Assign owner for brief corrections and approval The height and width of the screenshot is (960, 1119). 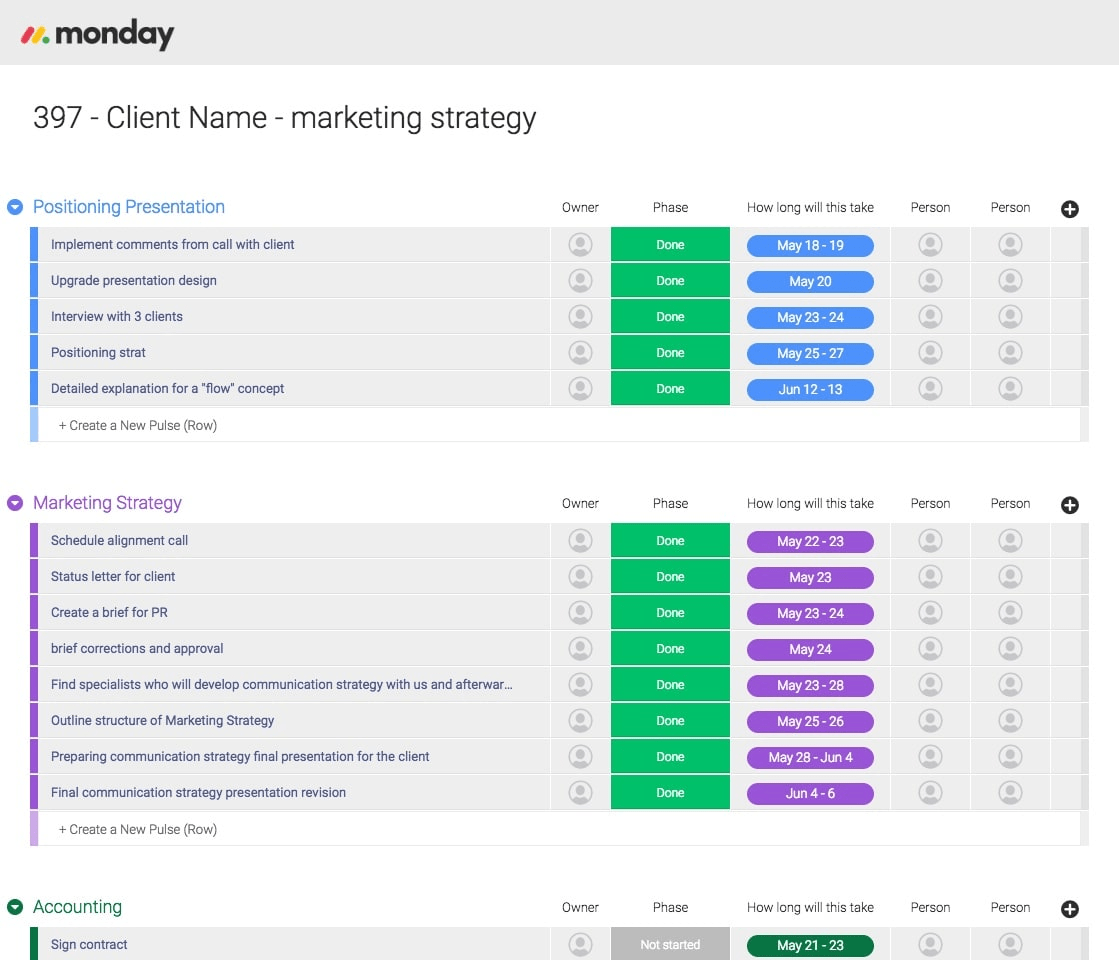pos(580,649)
